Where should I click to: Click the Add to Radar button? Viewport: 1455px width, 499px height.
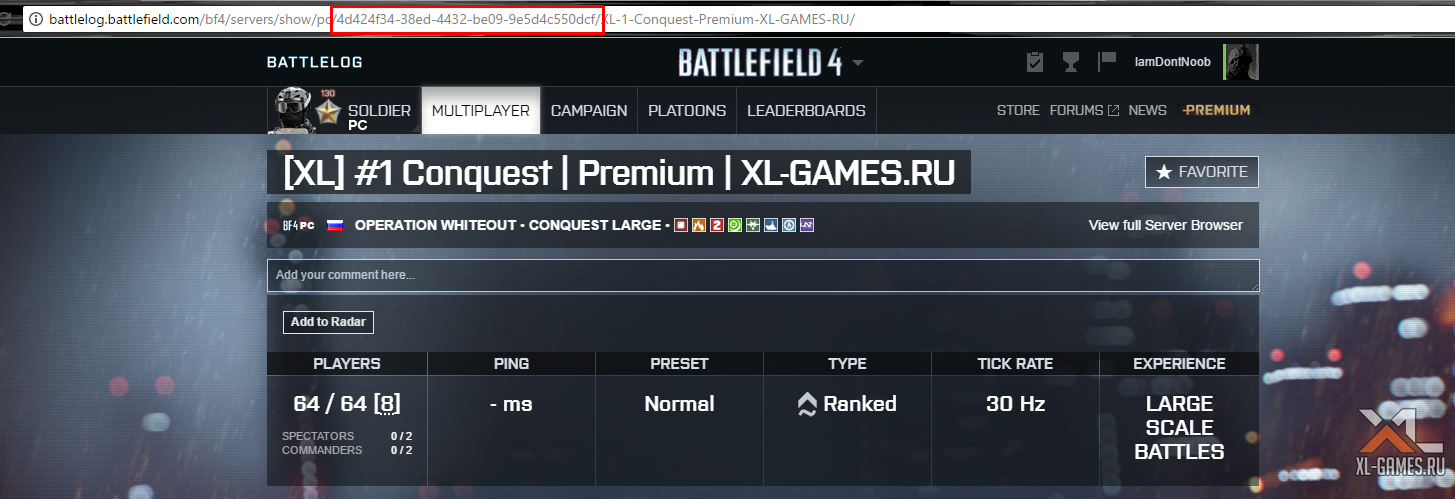pyautogui.click(x=328, y=322)
